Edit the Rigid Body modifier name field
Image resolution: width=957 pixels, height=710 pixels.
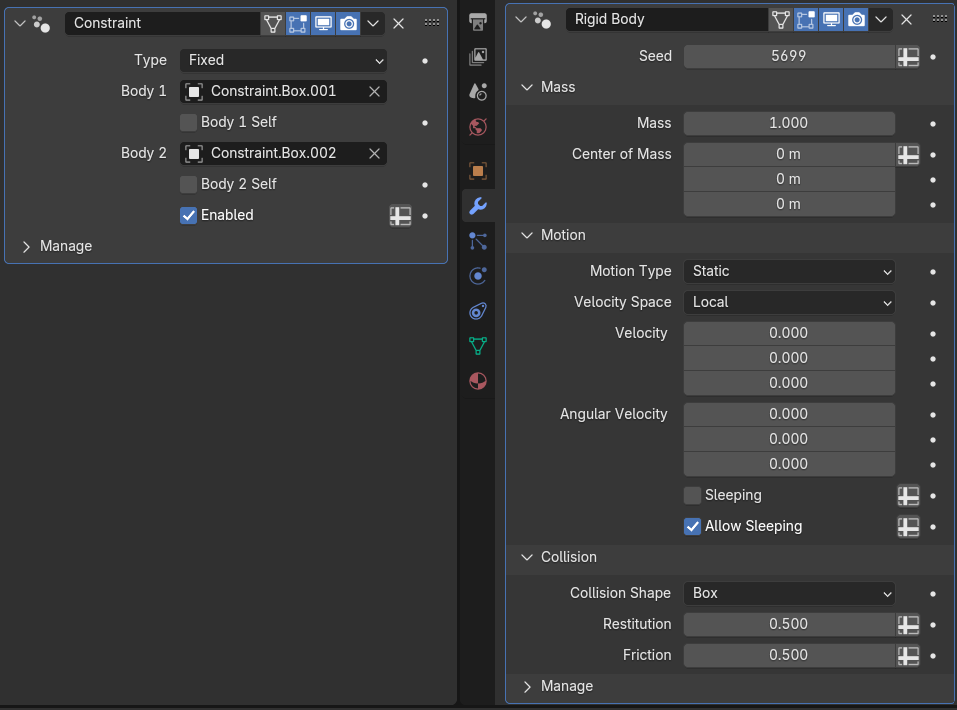click(x=666, y=20)
